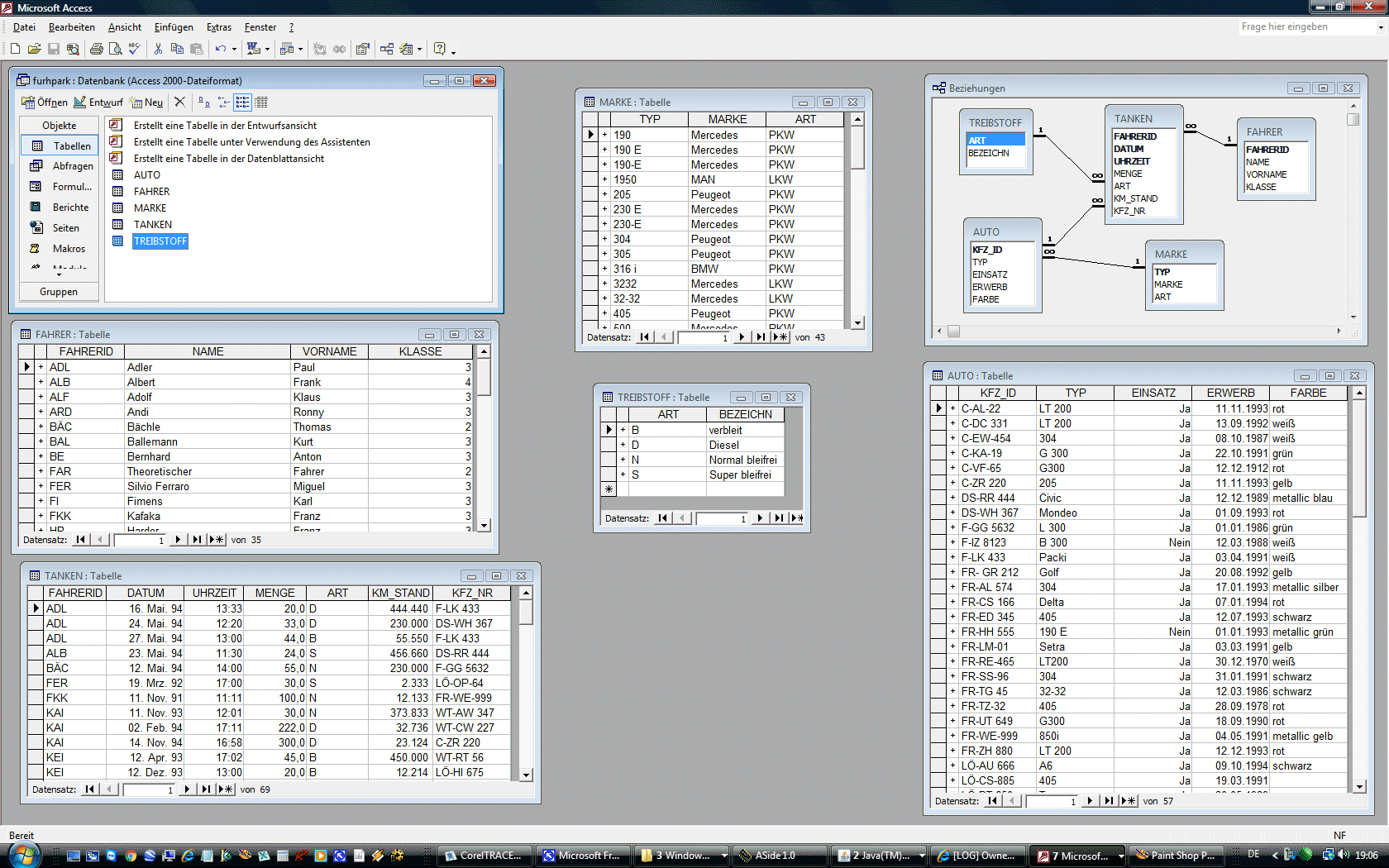The image size is (1389, 868).
Task: Open the Einfügen menu
Action: point(174,27)
